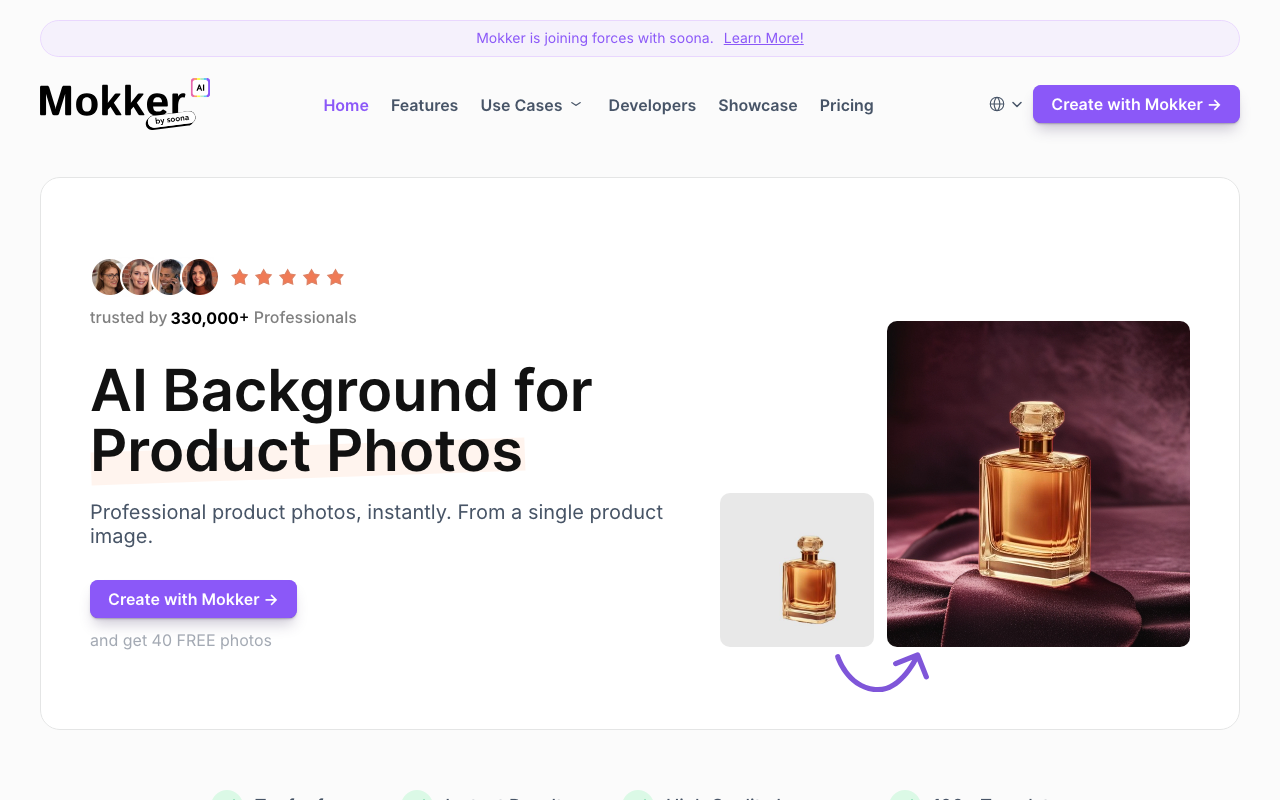Expand the language chevron dropdown

[1017, 104]
